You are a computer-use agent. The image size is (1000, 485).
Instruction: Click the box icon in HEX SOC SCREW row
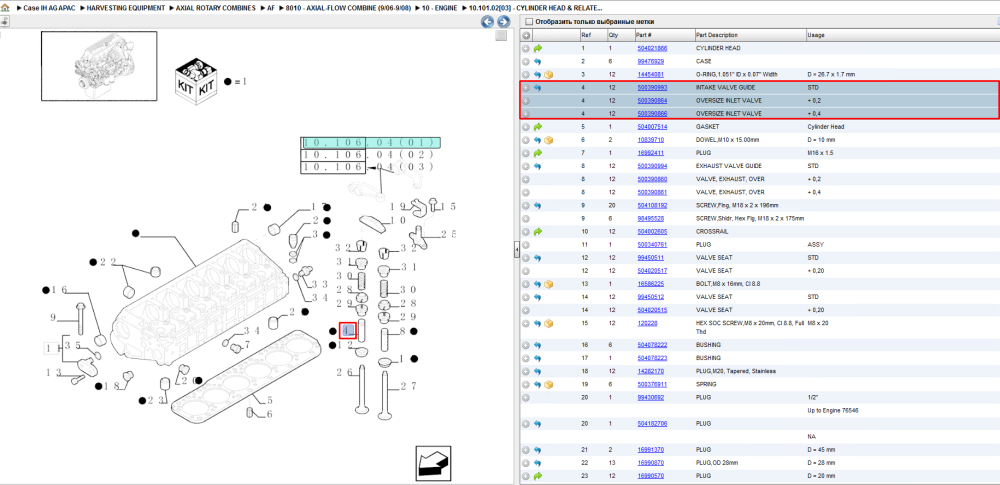coord(548,324)
